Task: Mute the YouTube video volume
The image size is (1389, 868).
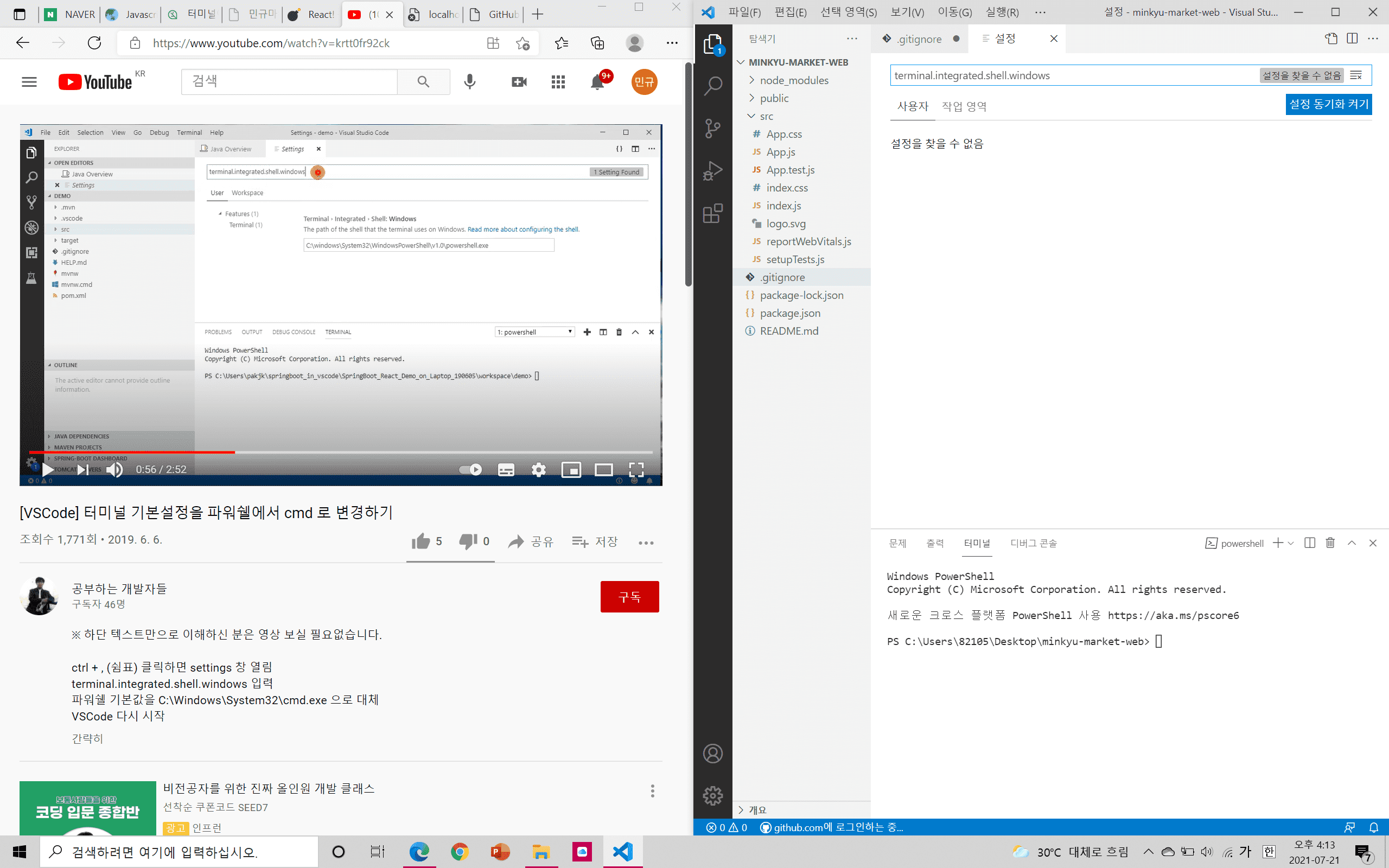Action: click(114, 470)
